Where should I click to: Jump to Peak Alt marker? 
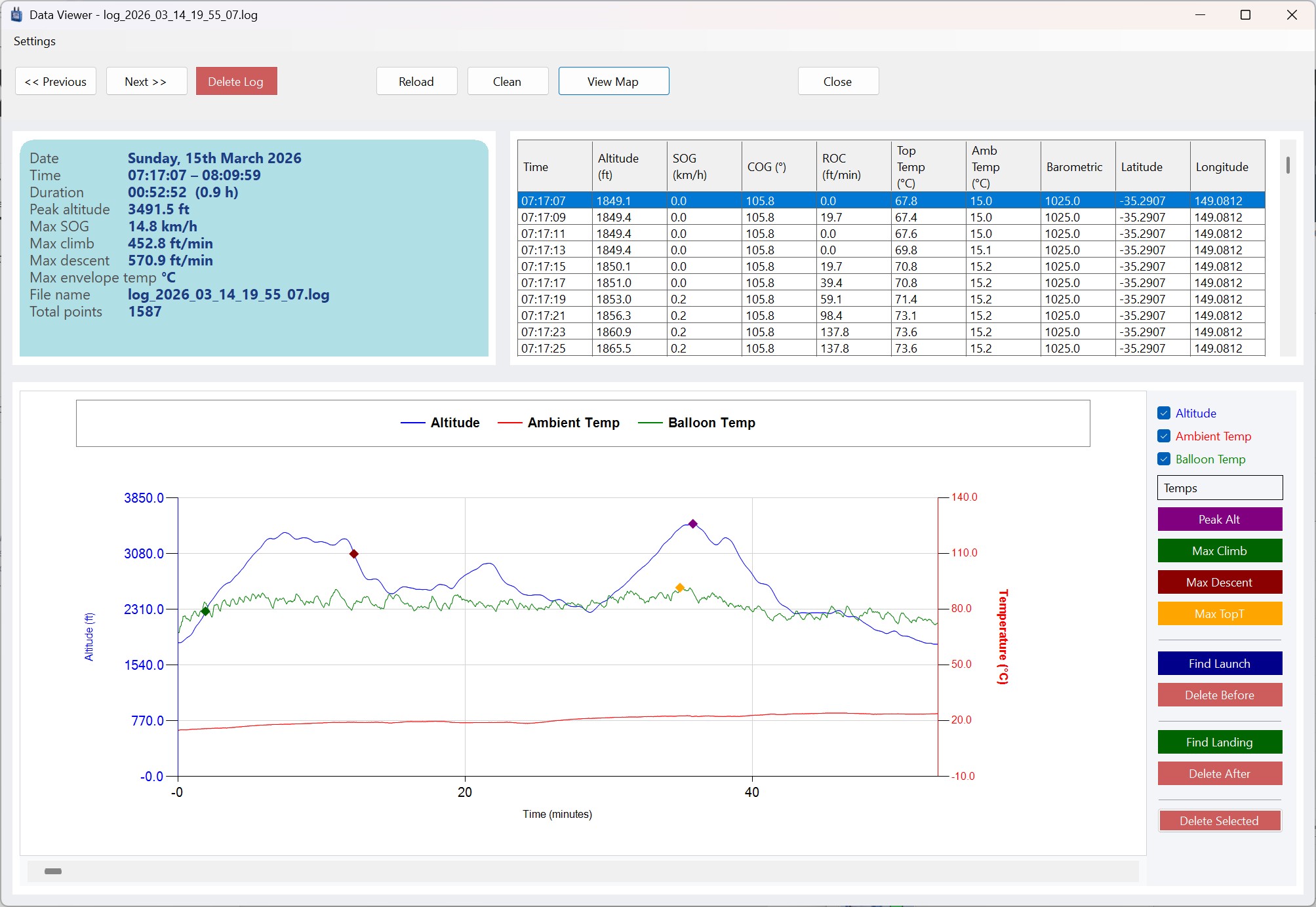(1220, 519)
